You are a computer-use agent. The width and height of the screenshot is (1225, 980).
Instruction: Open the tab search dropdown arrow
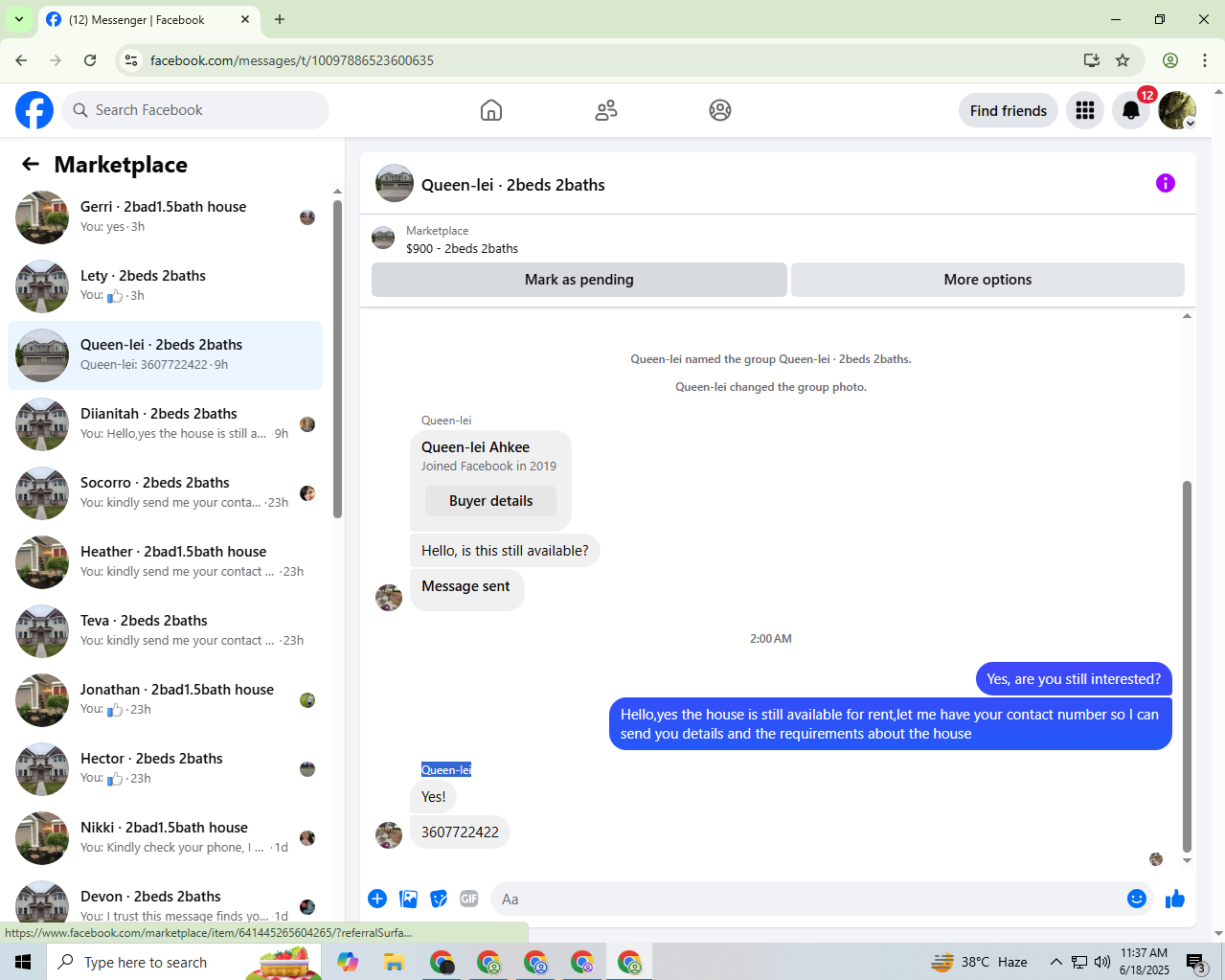coord(18,19)
